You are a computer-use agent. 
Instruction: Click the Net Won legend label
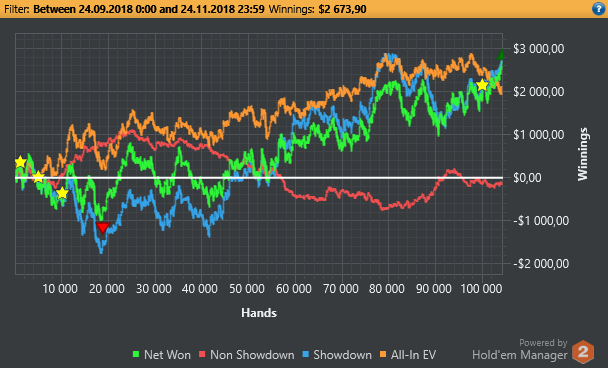coord(167,355)
